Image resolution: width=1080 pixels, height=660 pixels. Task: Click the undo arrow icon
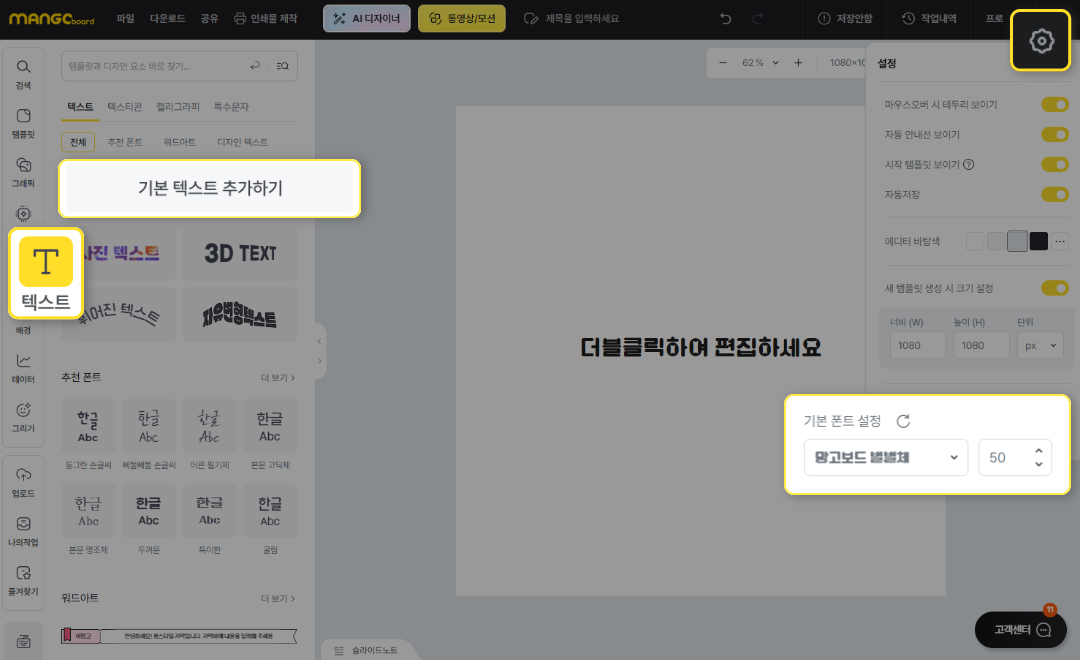(726, 19)
